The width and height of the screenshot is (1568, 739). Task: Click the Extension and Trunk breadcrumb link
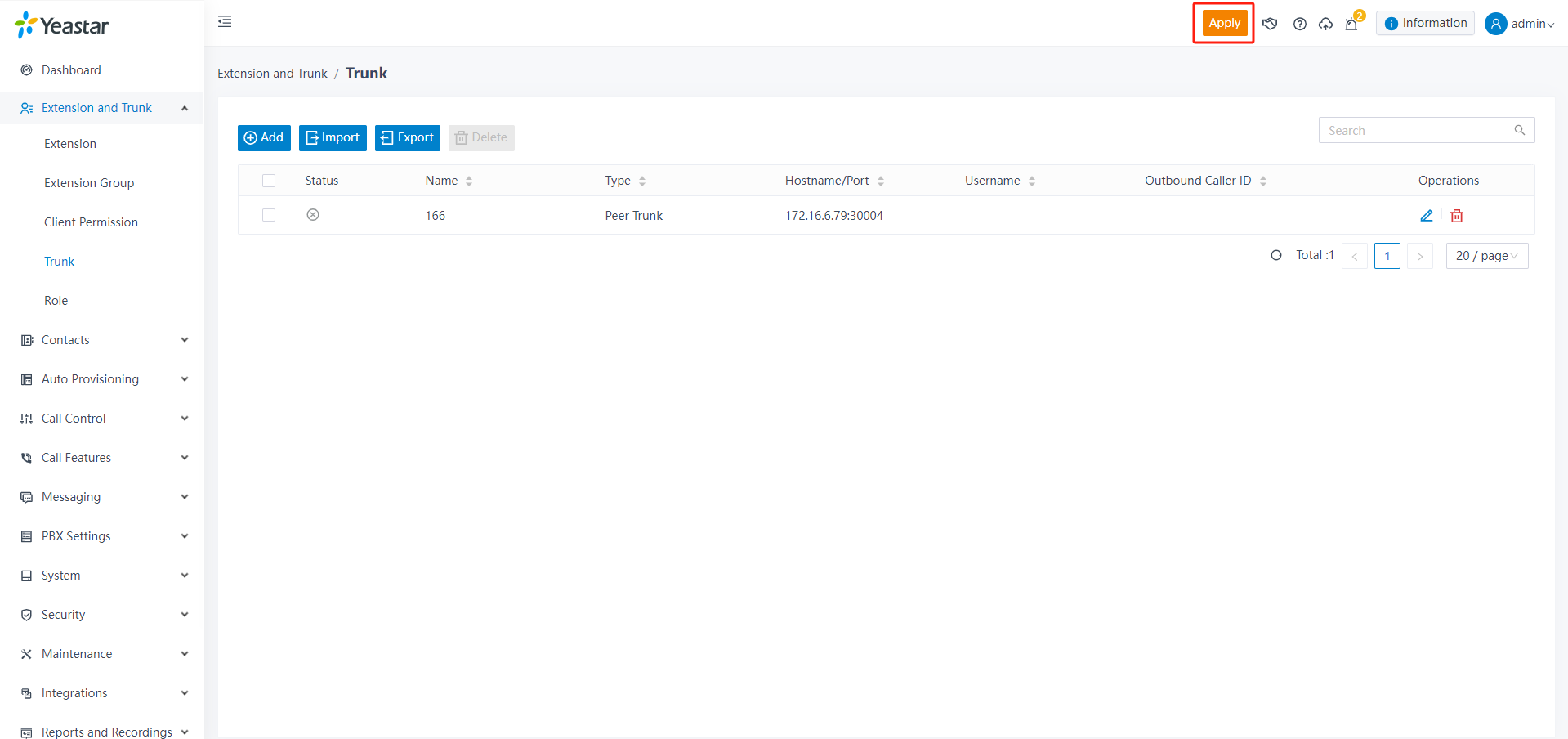[272, 74]
